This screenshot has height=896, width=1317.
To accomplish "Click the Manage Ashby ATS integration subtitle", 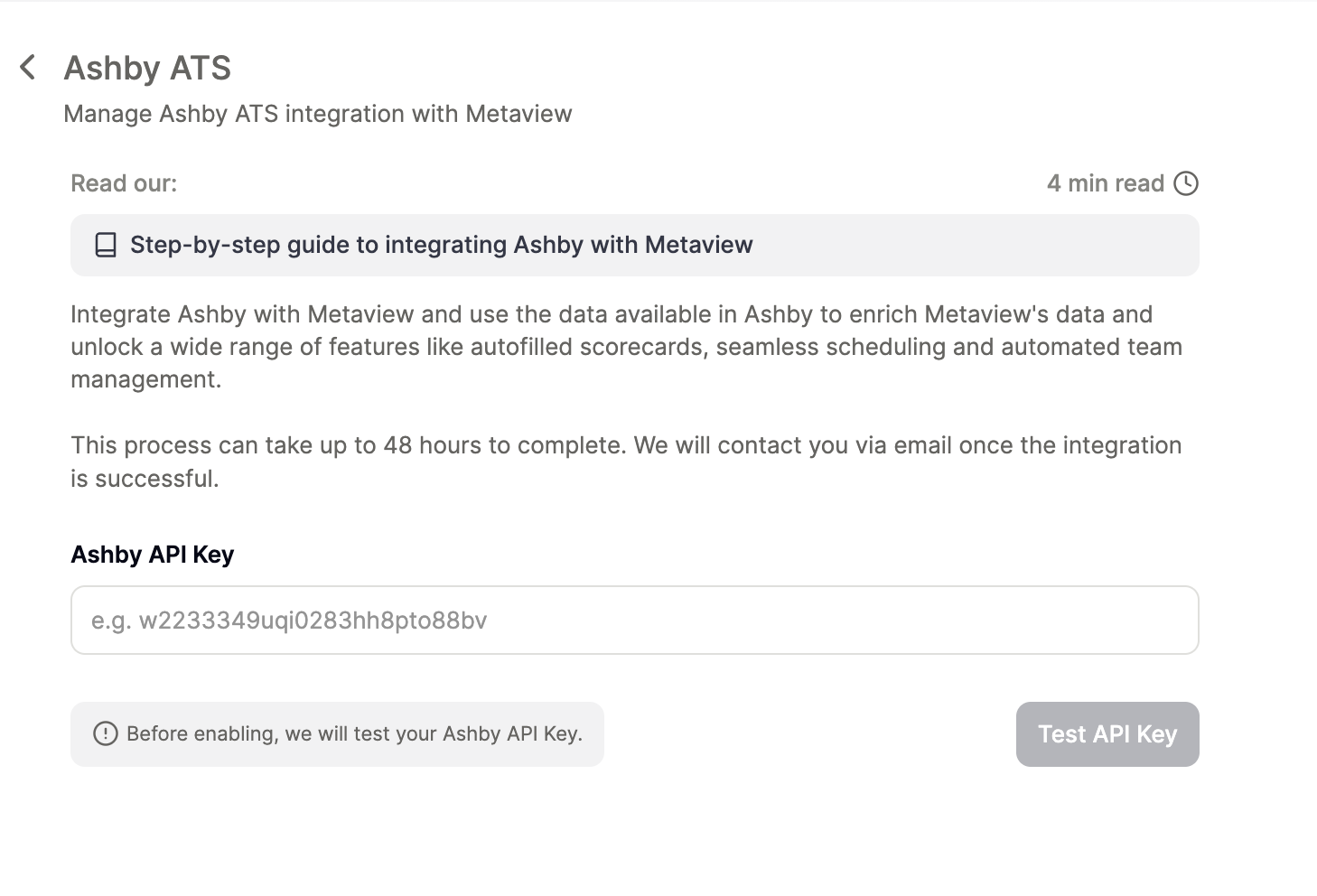I will click(x=271, y=114).
